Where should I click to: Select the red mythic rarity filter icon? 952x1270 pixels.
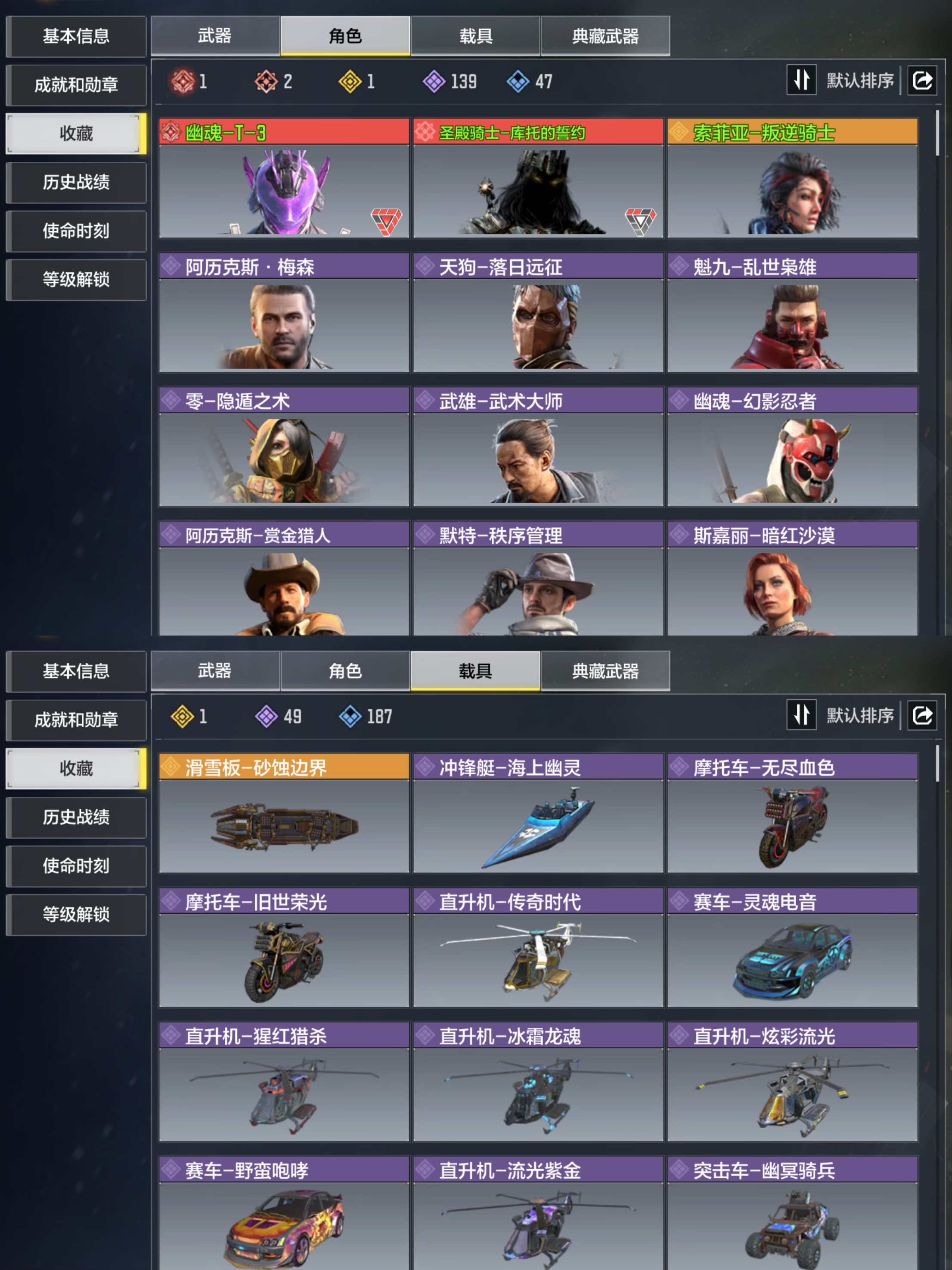coord(183,81)
